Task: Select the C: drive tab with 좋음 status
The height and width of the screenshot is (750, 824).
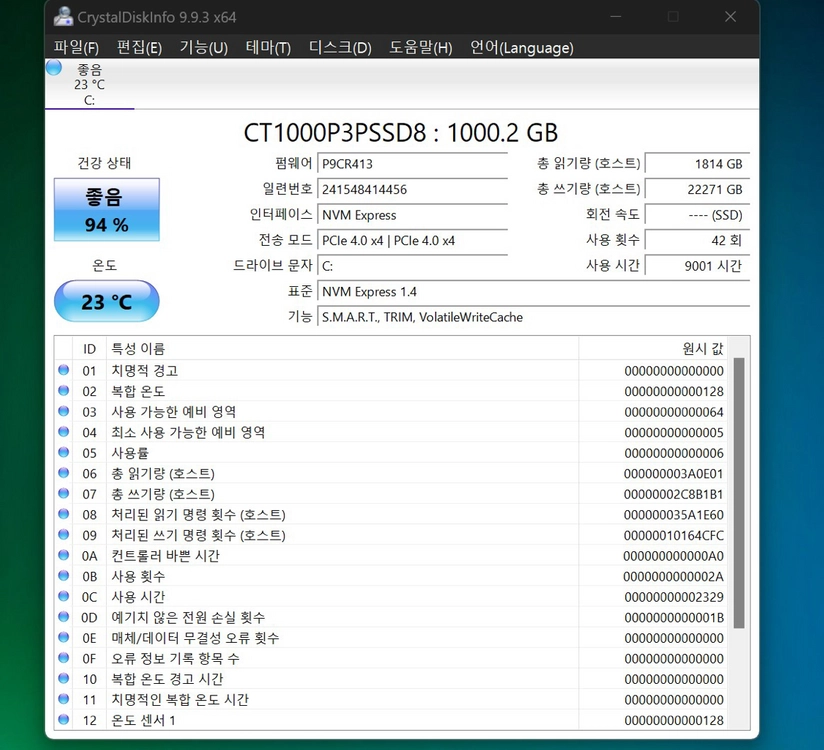Action: pos(90,84)
